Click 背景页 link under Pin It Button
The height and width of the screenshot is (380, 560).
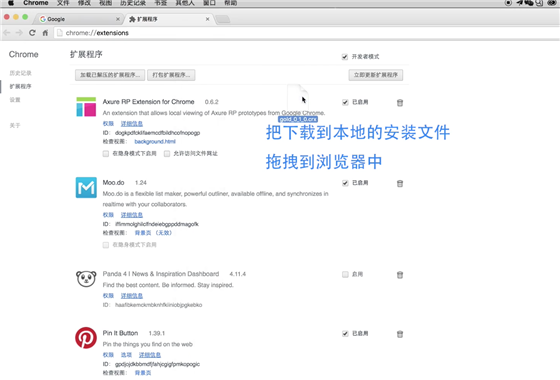click(143, 373)
